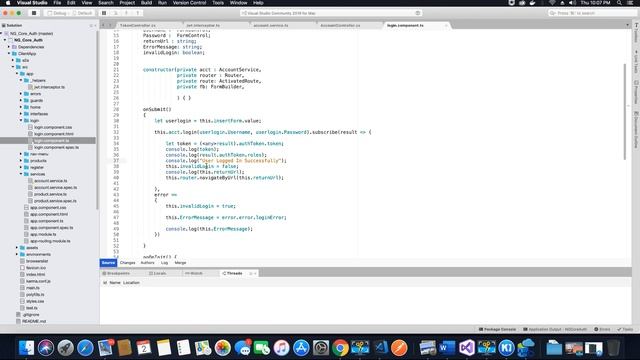640x360 pixels.
Task: Open Microsoft Word from the Dock
Action: click(447, 348)
